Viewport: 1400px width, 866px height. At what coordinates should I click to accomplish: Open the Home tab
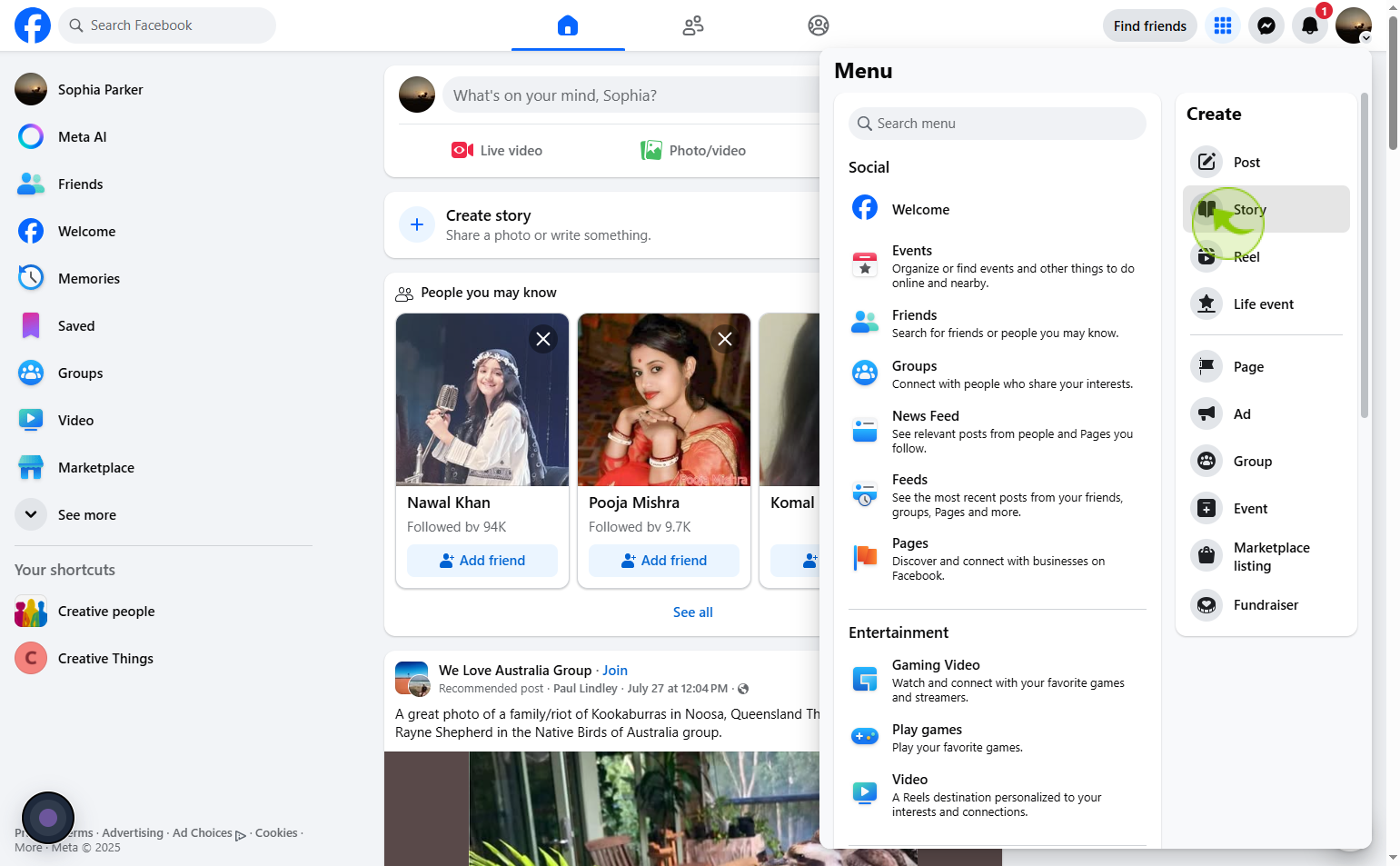[568, 25]
